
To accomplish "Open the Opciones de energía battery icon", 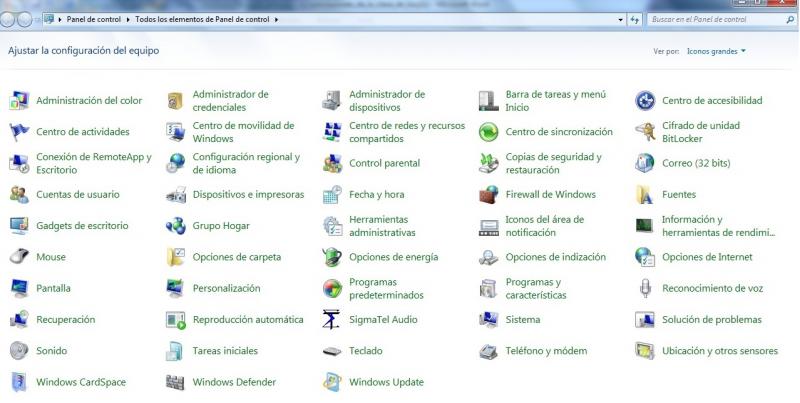I will point(332,257).
